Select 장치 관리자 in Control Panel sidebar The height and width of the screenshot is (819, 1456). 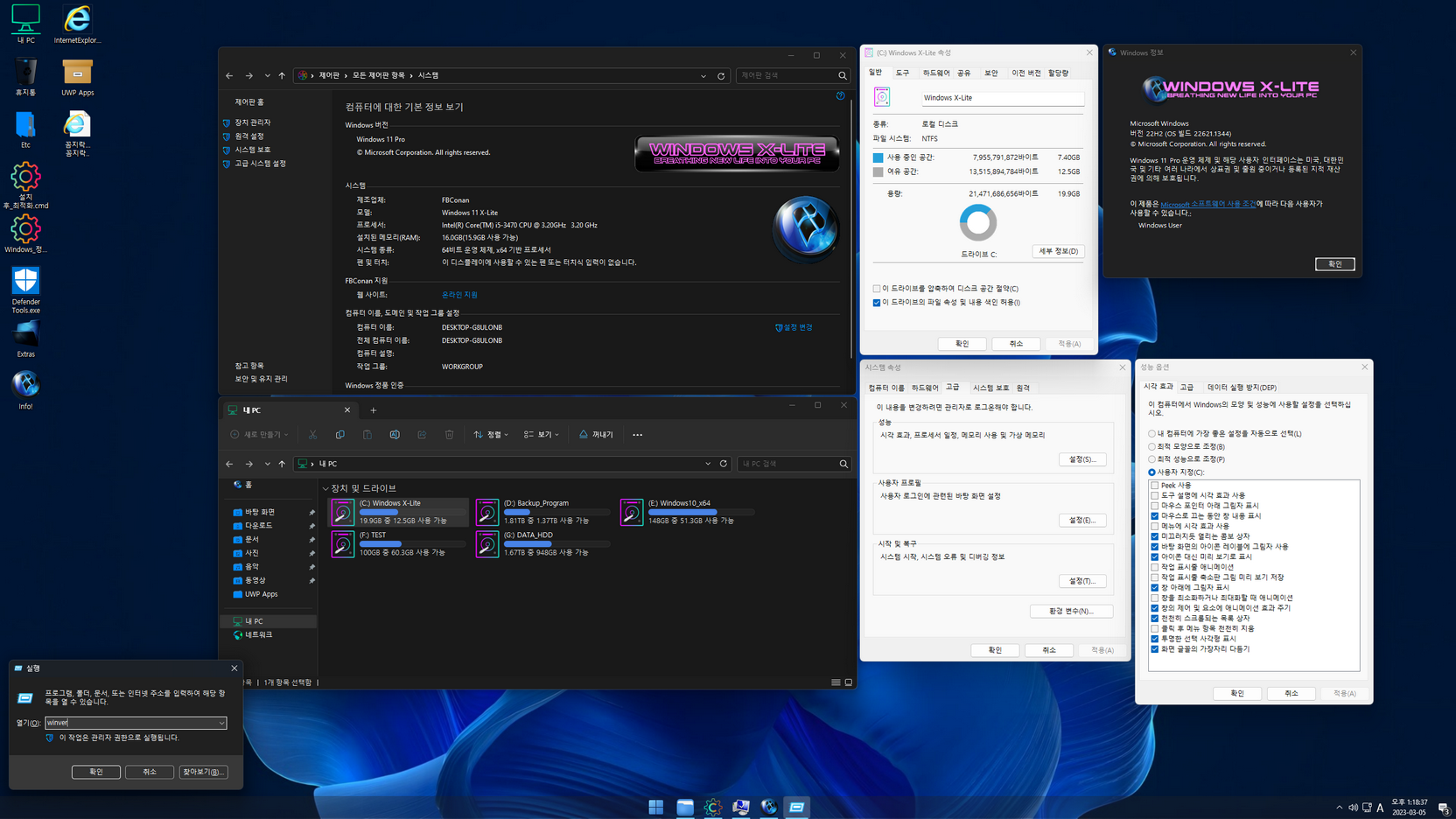point(252,122)
